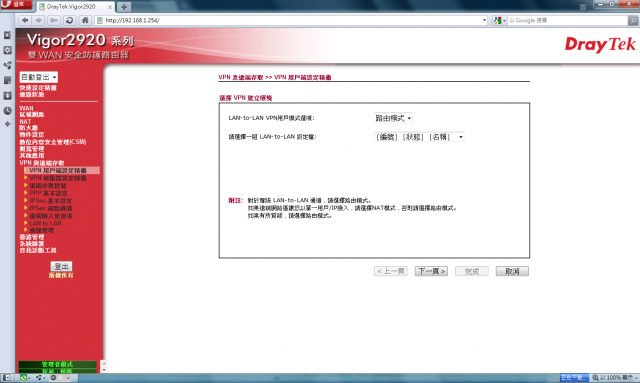Open the Opera Unite share sidebar icon

[x=7, y=65]
